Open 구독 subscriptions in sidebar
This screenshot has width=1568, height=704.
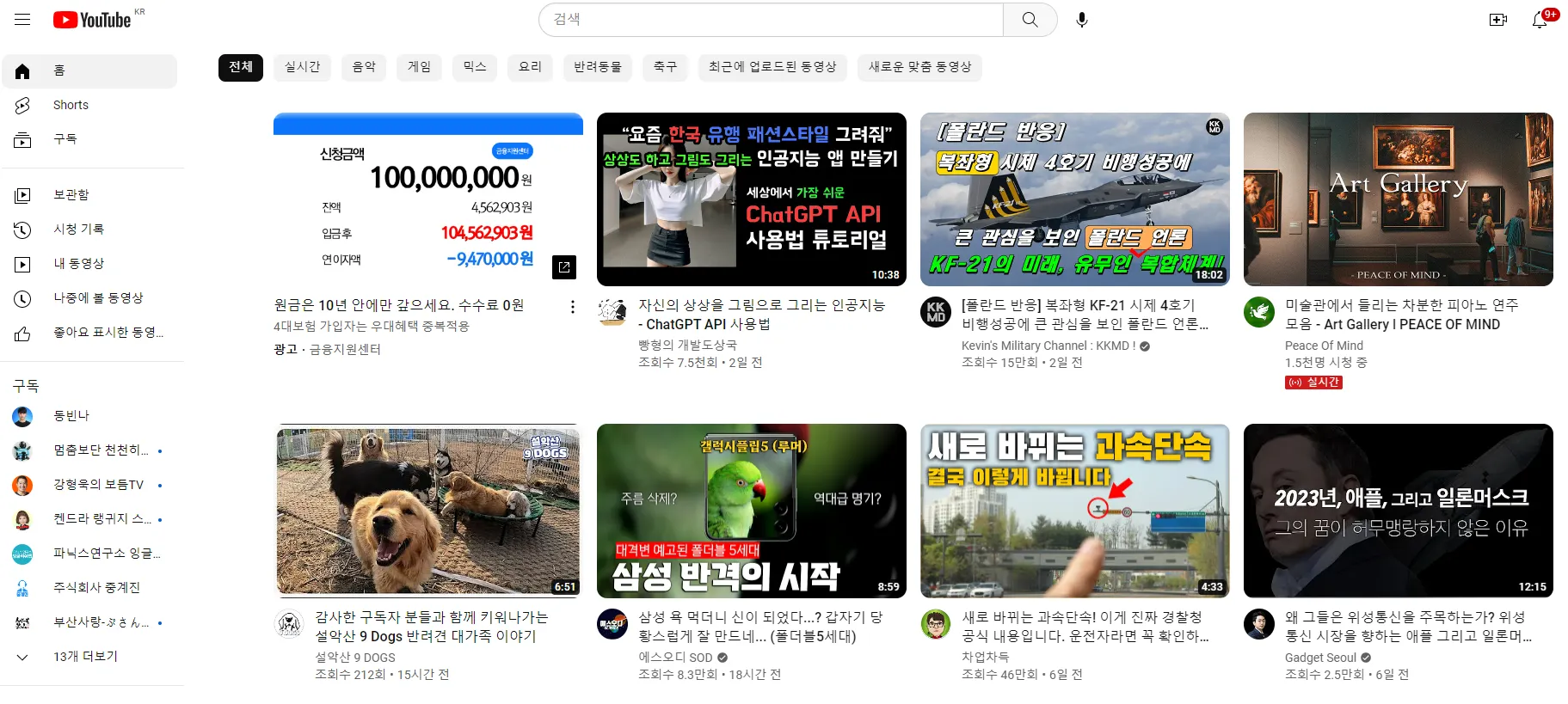click(89, 138)
